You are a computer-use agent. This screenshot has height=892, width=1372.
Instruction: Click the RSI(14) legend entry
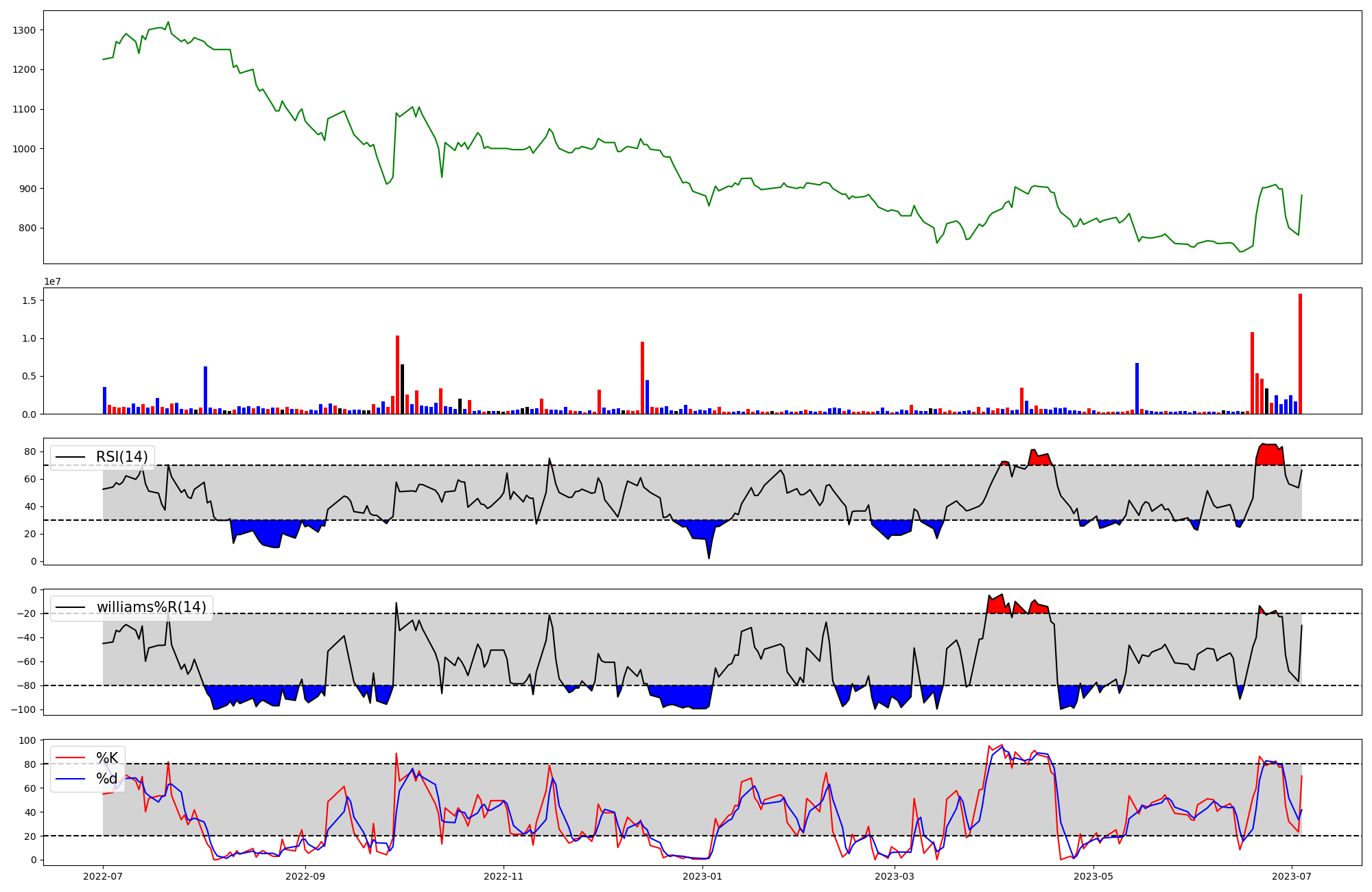point(121,457)
